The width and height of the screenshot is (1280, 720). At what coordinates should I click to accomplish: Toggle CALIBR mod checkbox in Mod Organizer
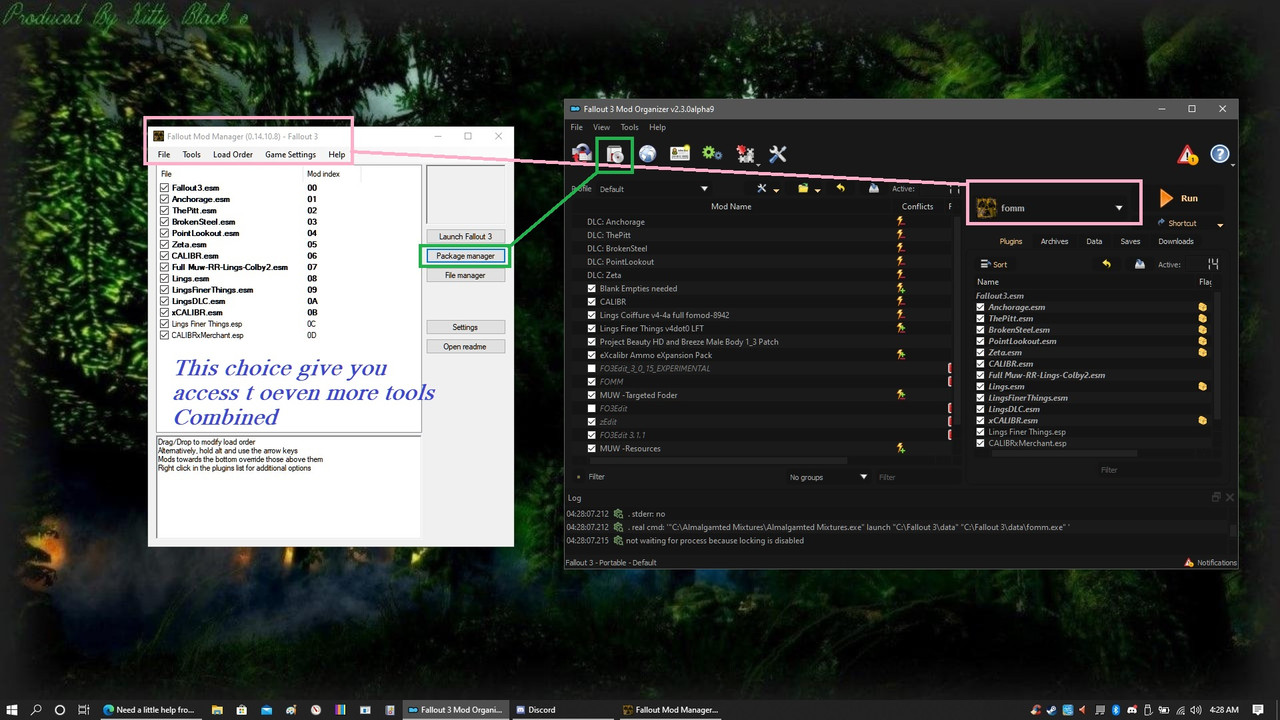[x=592, y=302]
